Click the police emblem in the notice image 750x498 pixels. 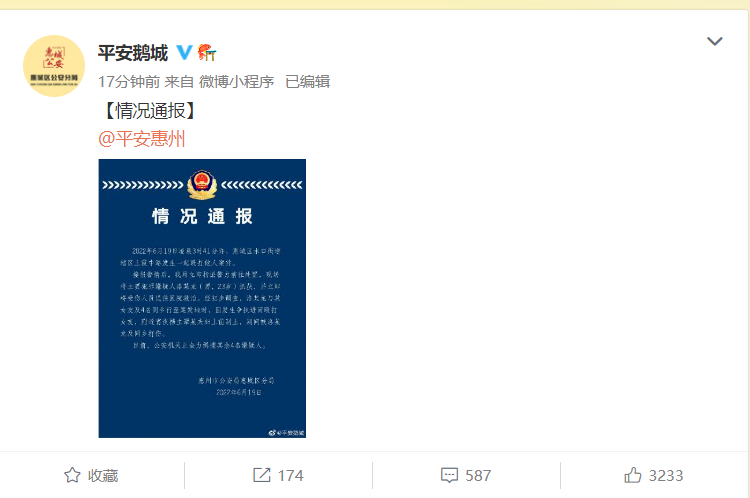[202, 185]
